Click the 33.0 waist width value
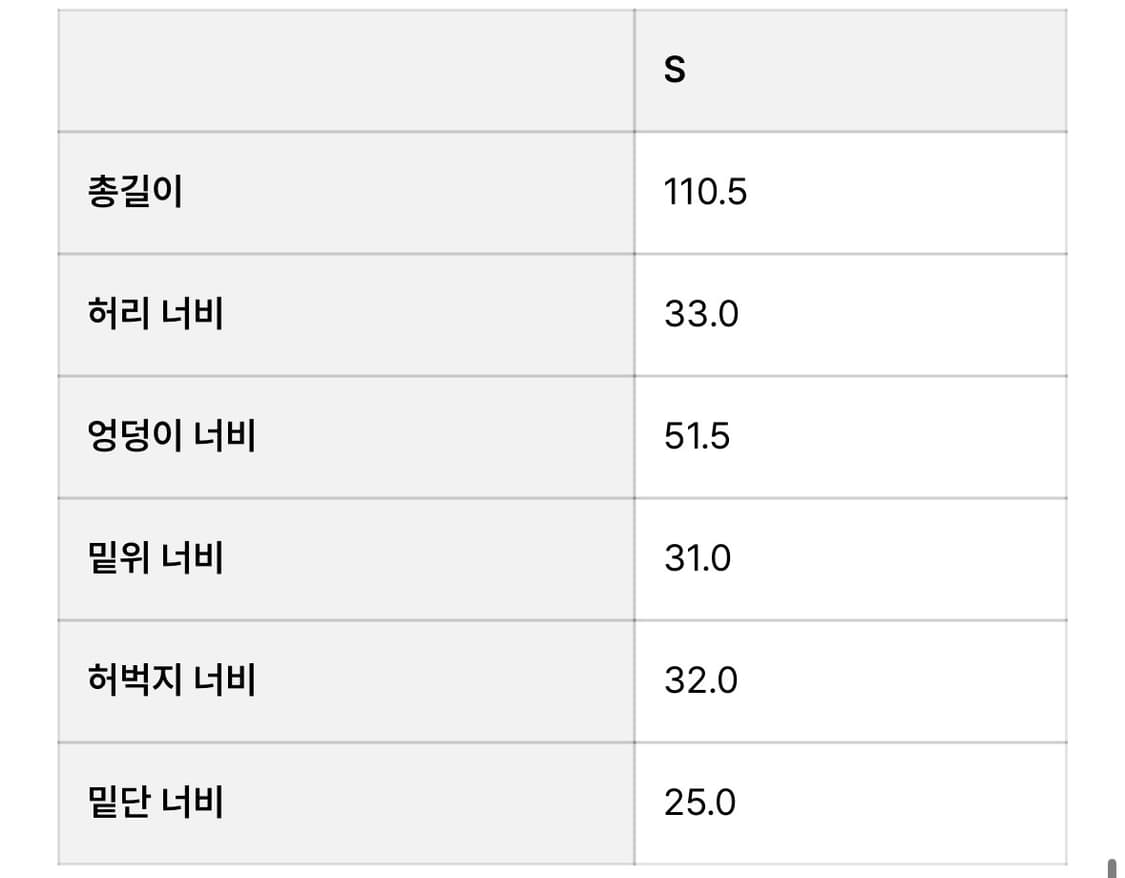The height and width of the screenshot is (878, 1125). click(x=701, y=314)
